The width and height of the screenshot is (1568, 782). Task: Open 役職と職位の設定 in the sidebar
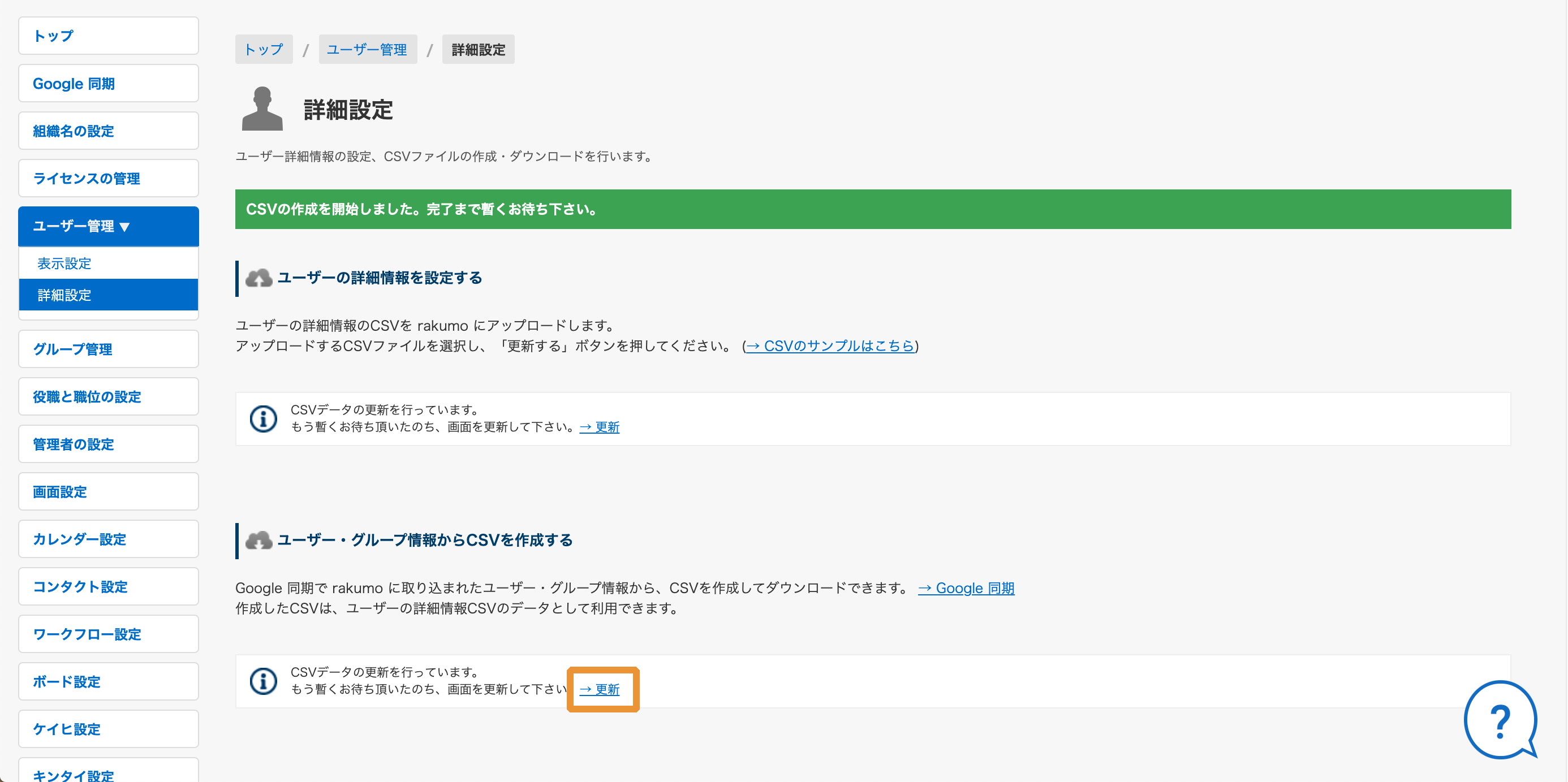[x=109, y=397]
